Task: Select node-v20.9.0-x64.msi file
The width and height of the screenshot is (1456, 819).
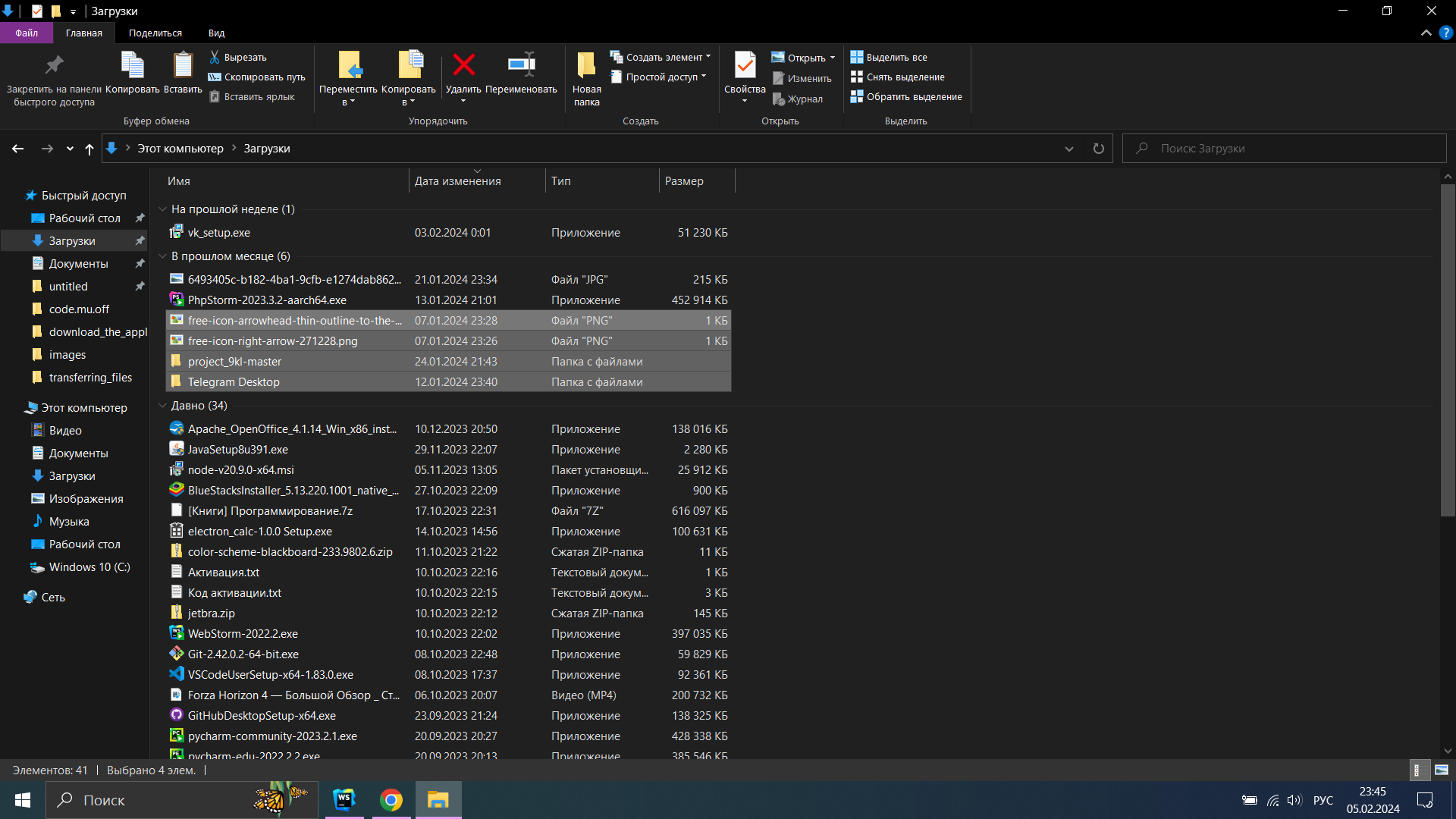Action: [448, 470]
